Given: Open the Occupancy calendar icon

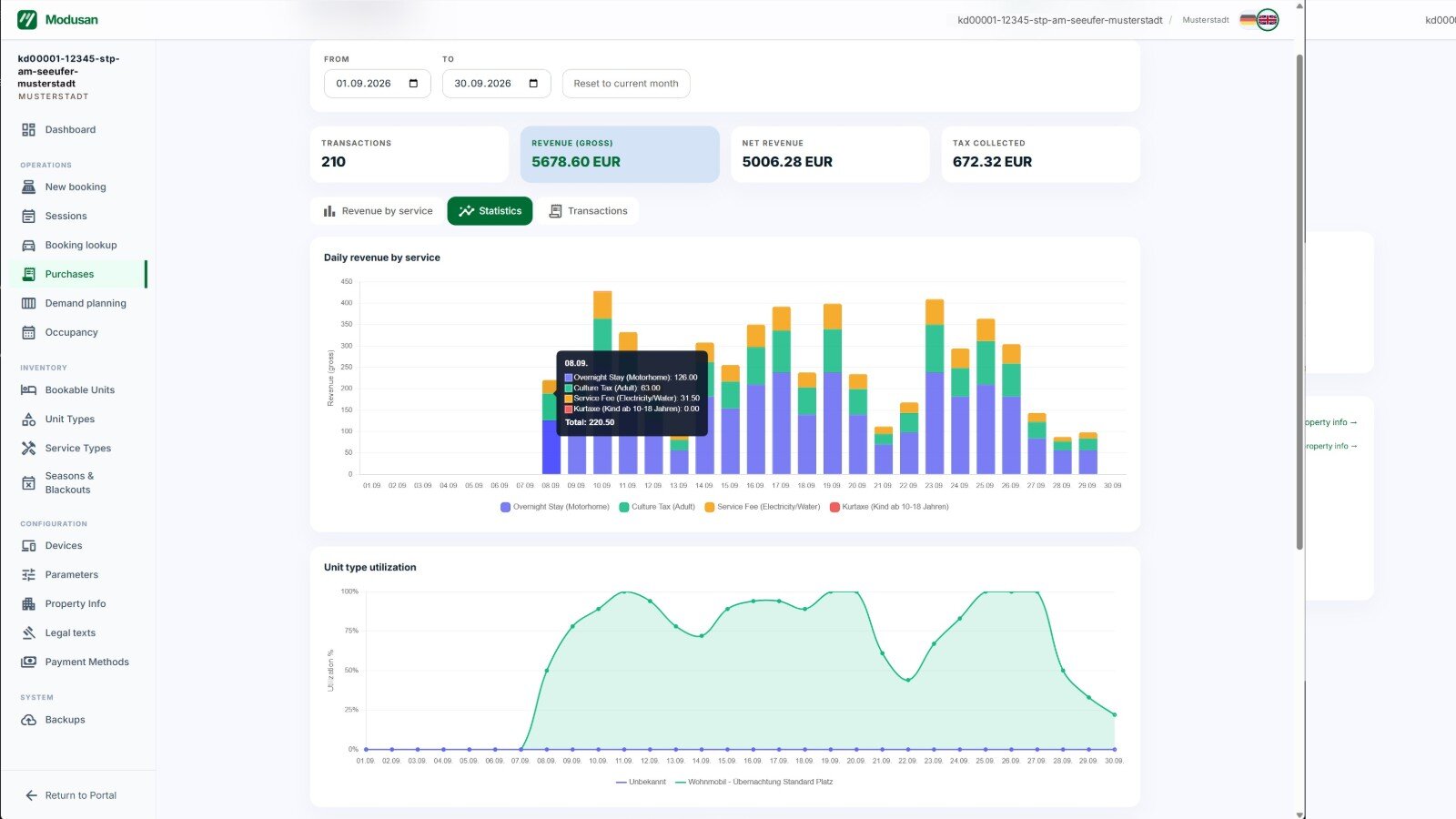Looking at the screenshot, I should (x=28, y=332).
